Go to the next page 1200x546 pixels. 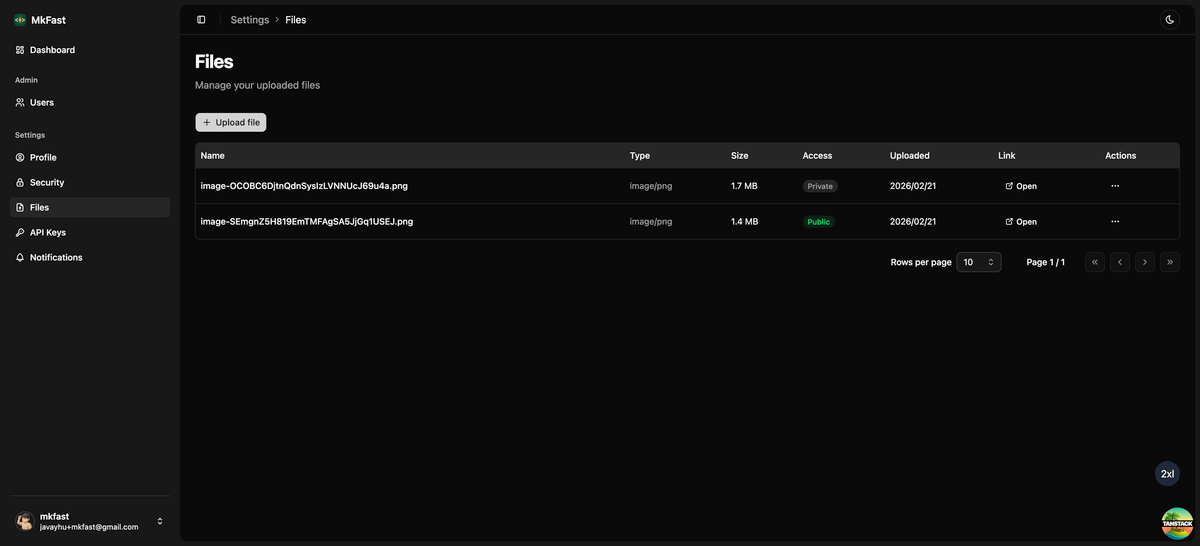(x=1145, y=262)
